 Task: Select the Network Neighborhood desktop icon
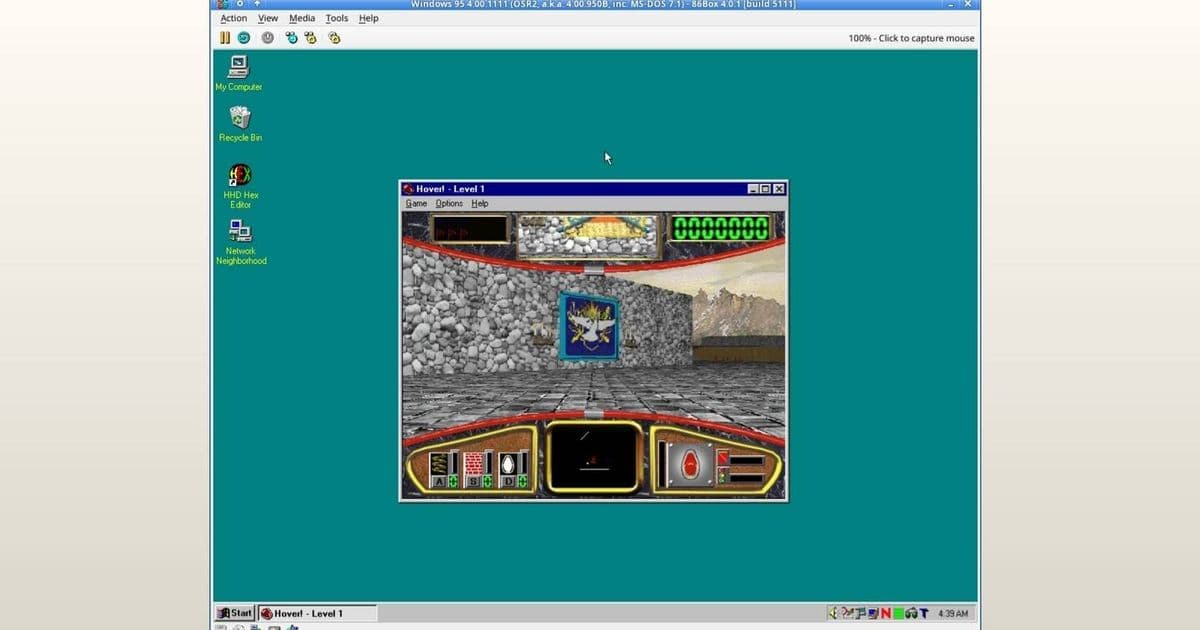click(x=241, y=243)
